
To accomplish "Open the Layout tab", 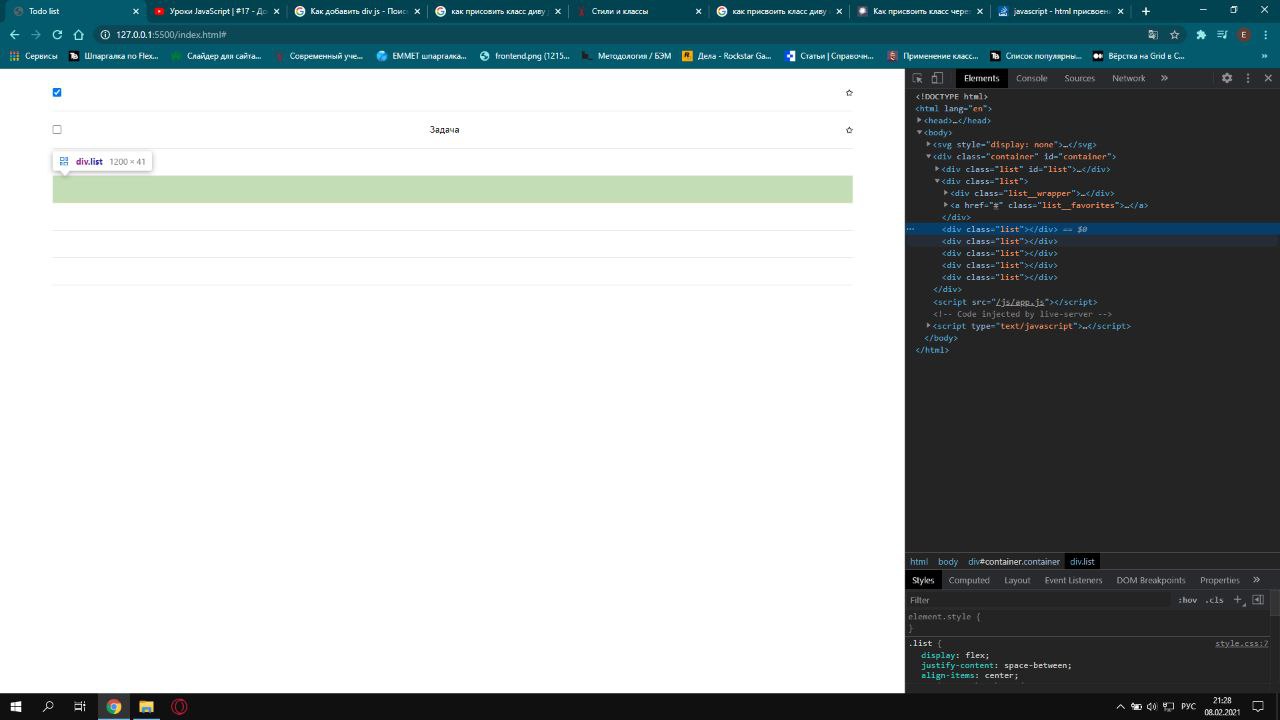I will pyautogui.click(x=1017, y=580).
